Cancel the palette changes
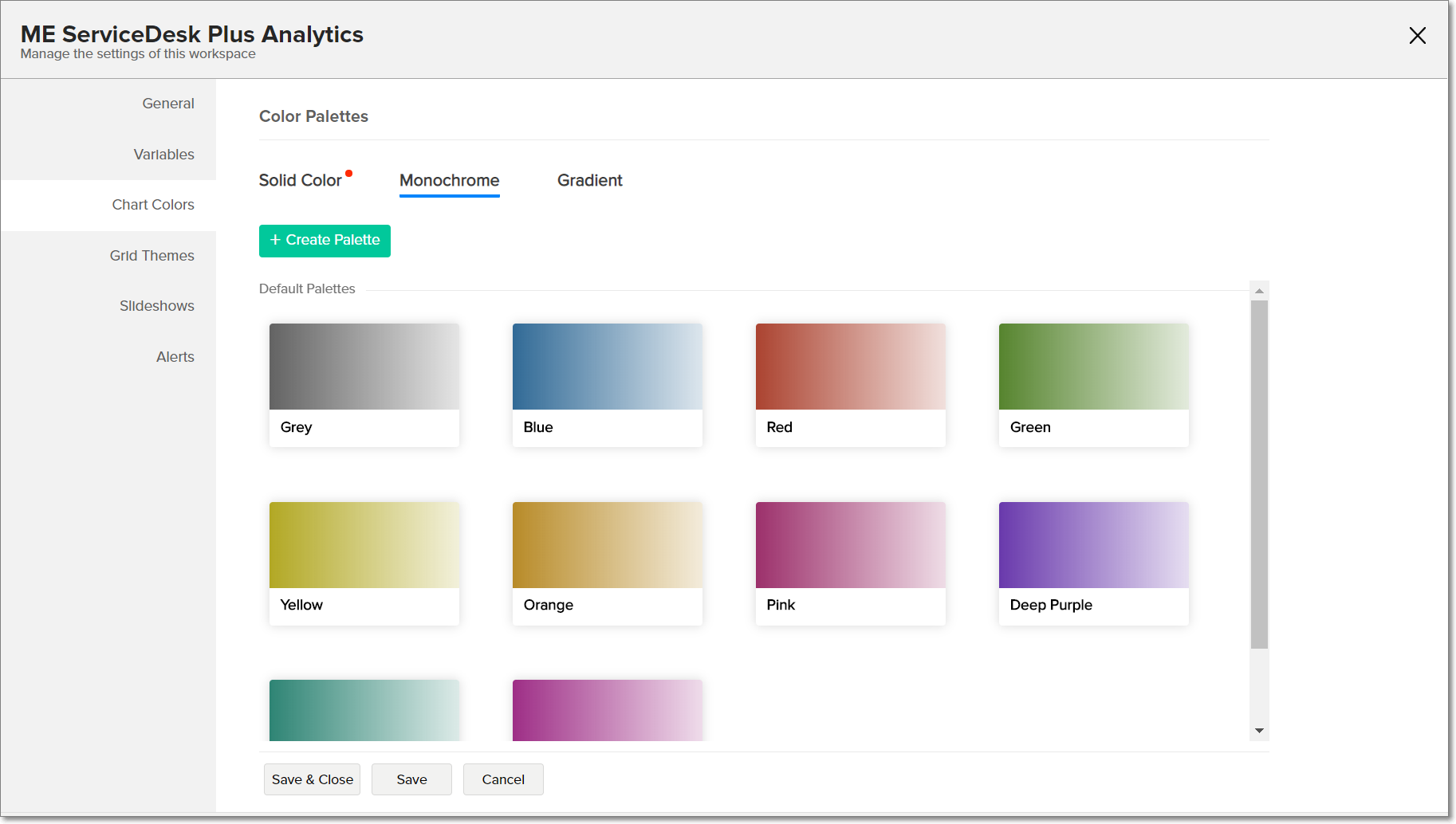The width and height of the screenshot is (1456, 824). (x=503, y=779)
